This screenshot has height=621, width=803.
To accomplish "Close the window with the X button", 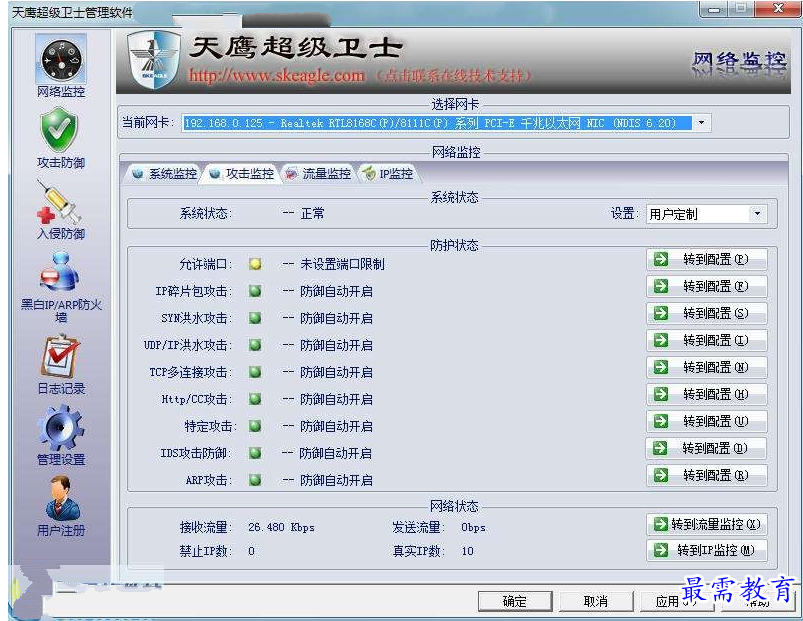I will click(778, 8).
